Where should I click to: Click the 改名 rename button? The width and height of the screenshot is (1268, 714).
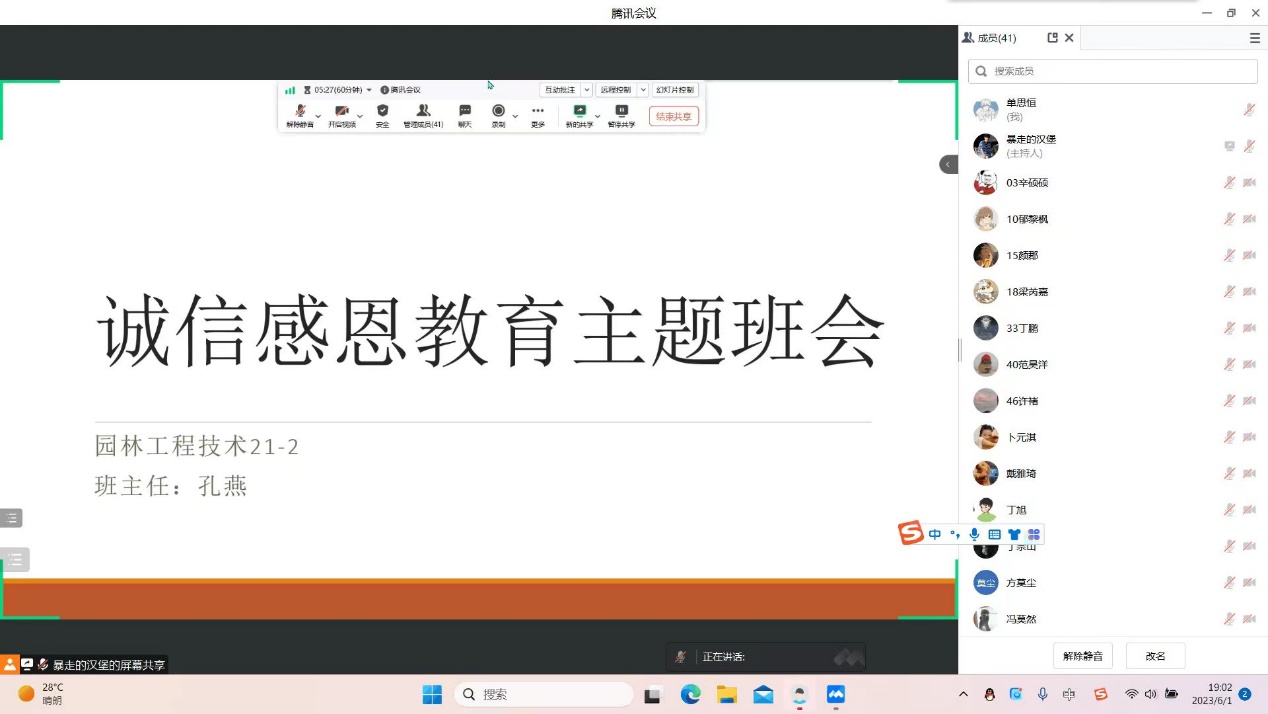point(1155,656)
